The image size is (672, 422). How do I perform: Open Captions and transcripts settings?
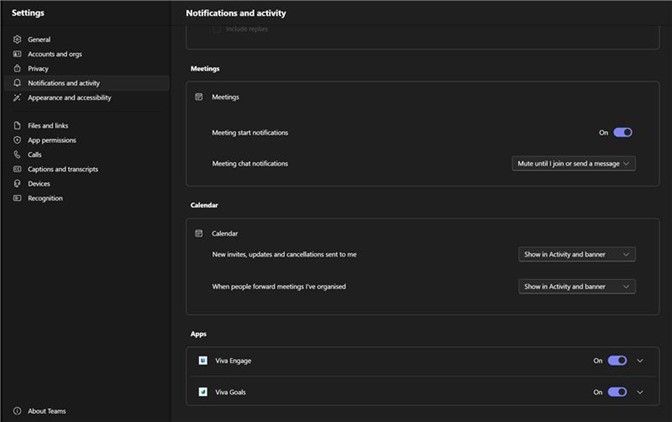[x=62, y=169]
